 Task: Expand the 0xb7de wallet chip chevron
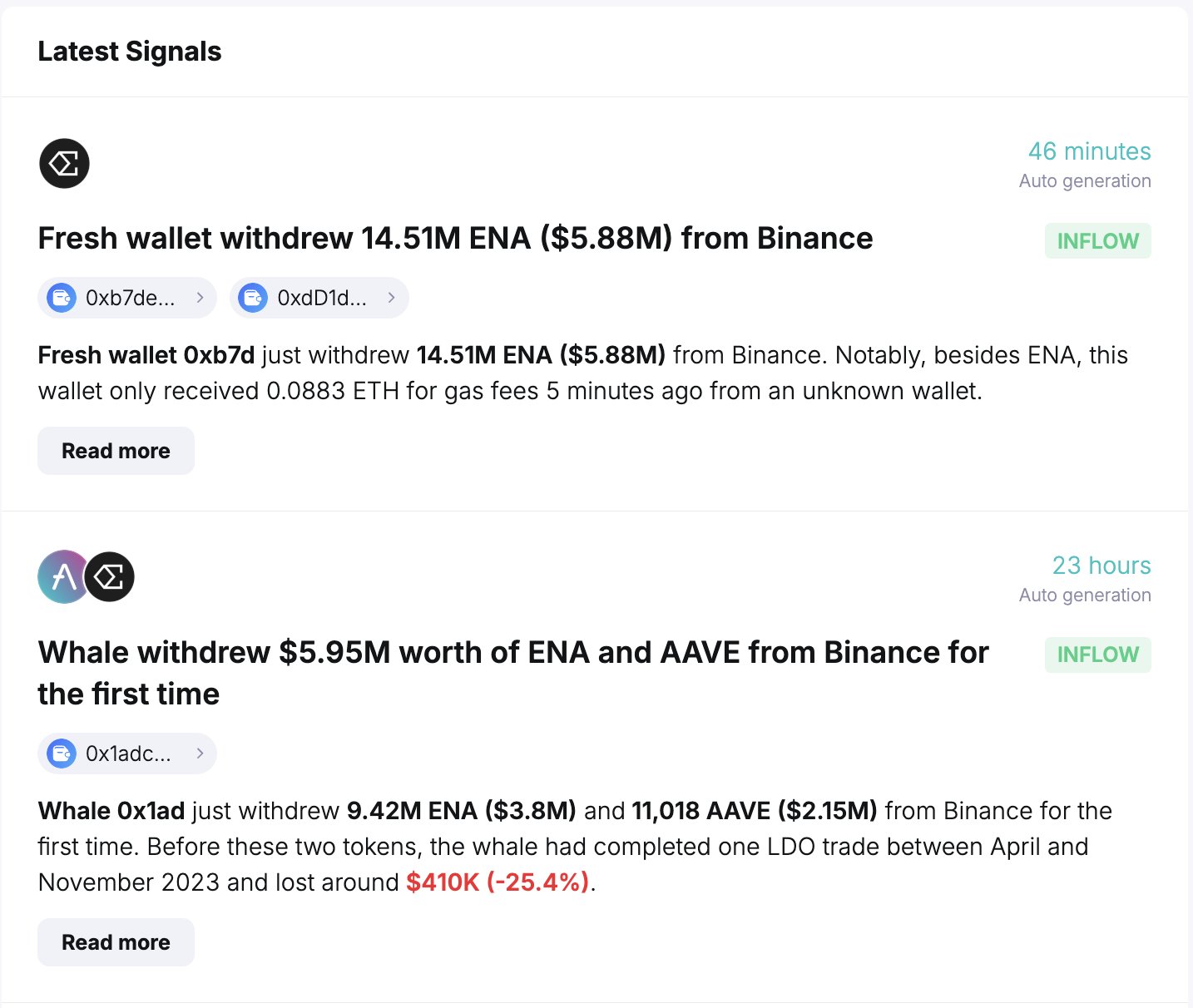(x=200, y=298)
